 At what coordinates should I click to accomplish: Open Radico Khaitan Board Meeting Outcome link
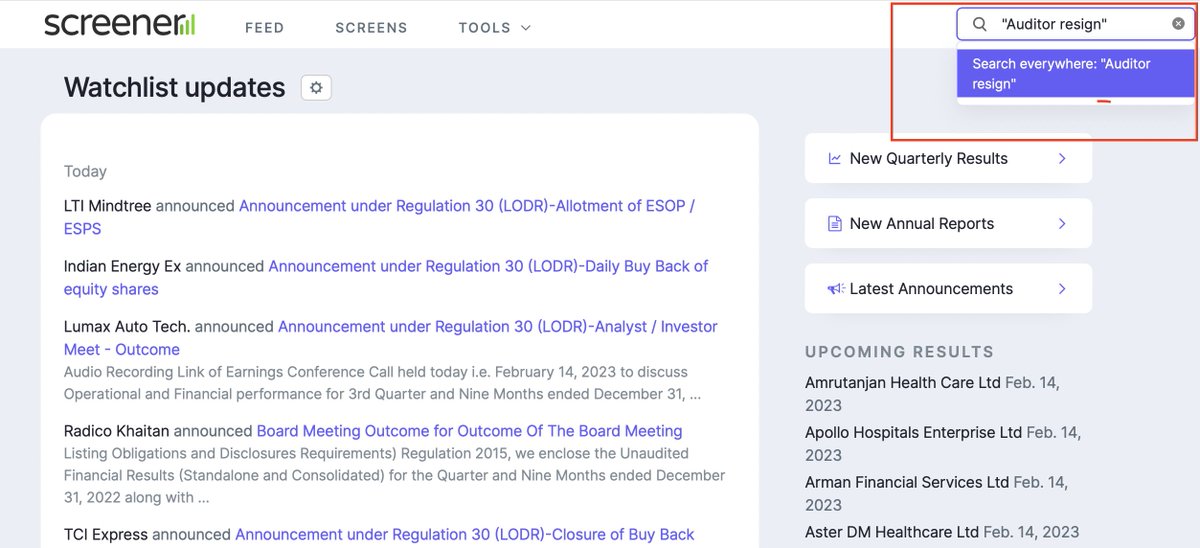pyautogui.click(x=469, y=431)
